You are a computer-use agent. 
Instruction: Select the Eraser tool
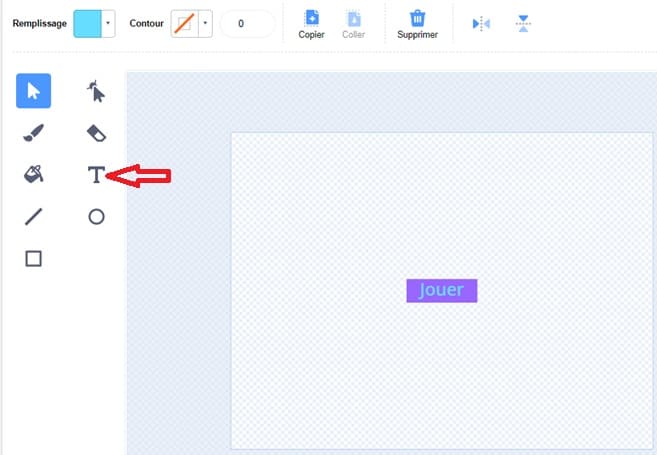[x=96, y=133]
